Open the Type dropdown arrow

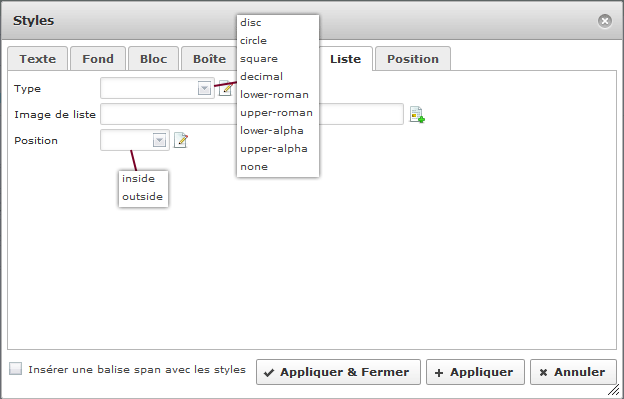204,88
